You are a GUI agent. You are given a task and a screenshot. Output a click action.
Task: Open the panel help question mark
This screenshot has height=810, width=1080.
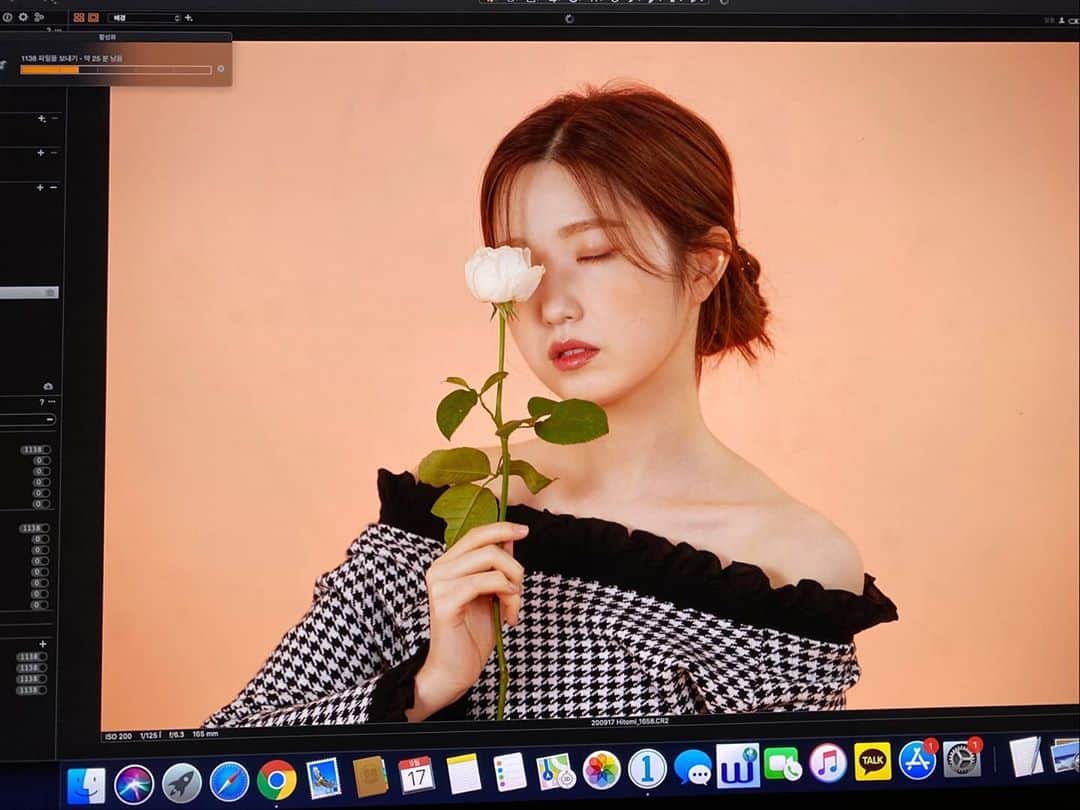pyautogui.click(x=41, y=402)
